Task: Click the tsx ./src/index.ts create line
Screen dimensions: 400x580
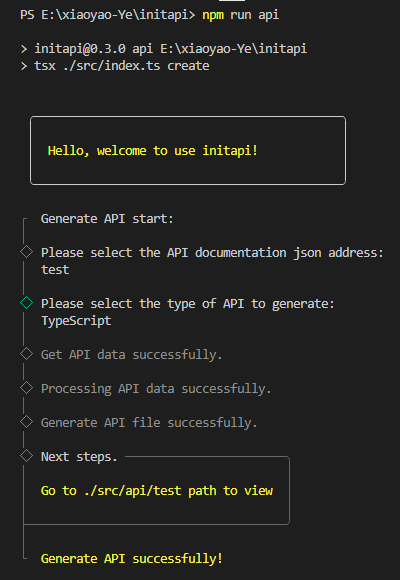Action: [x=122, y=66]
